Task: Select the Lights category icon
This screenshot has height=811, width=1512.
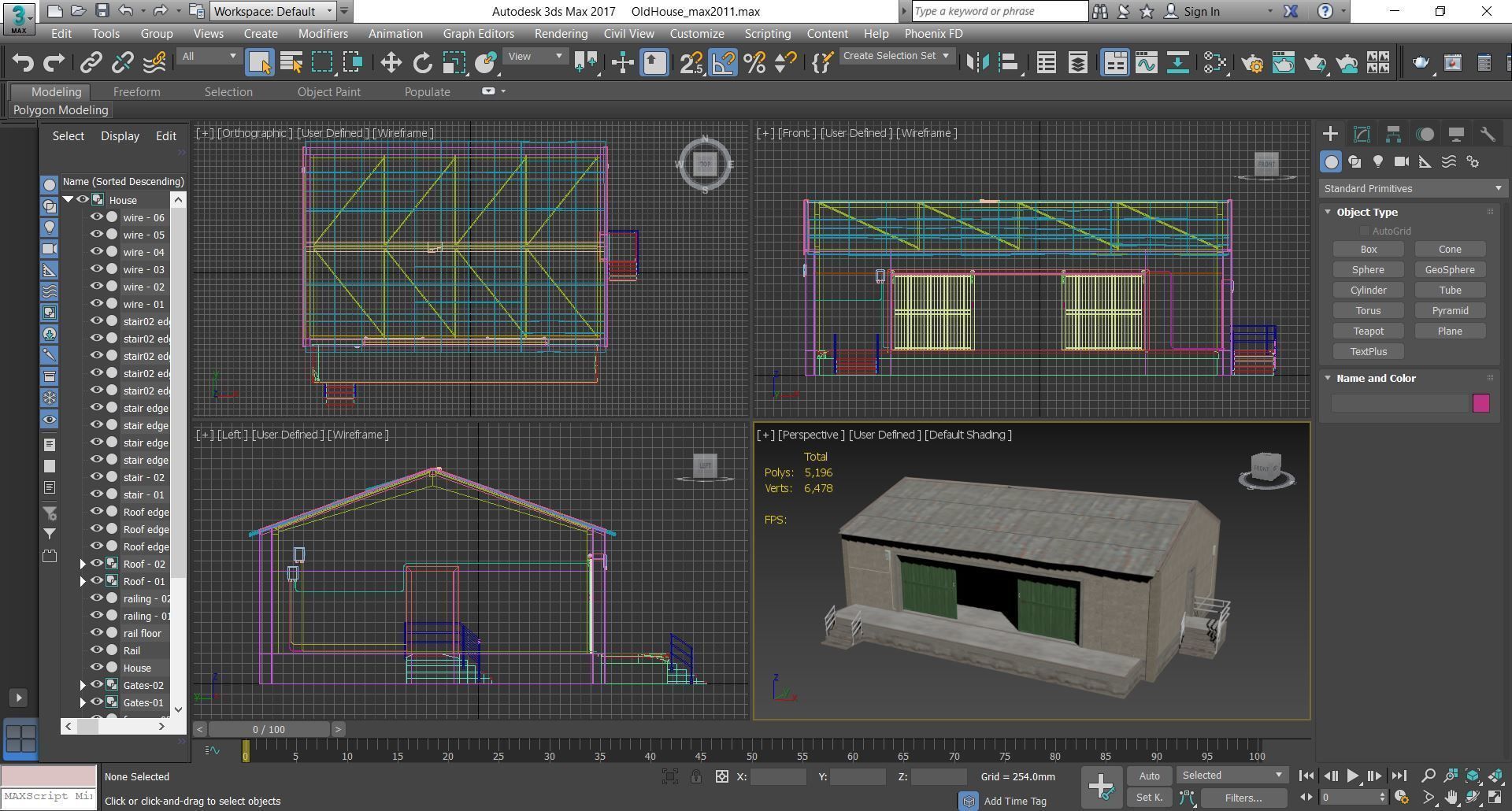Action: (x=1378, y=161)
